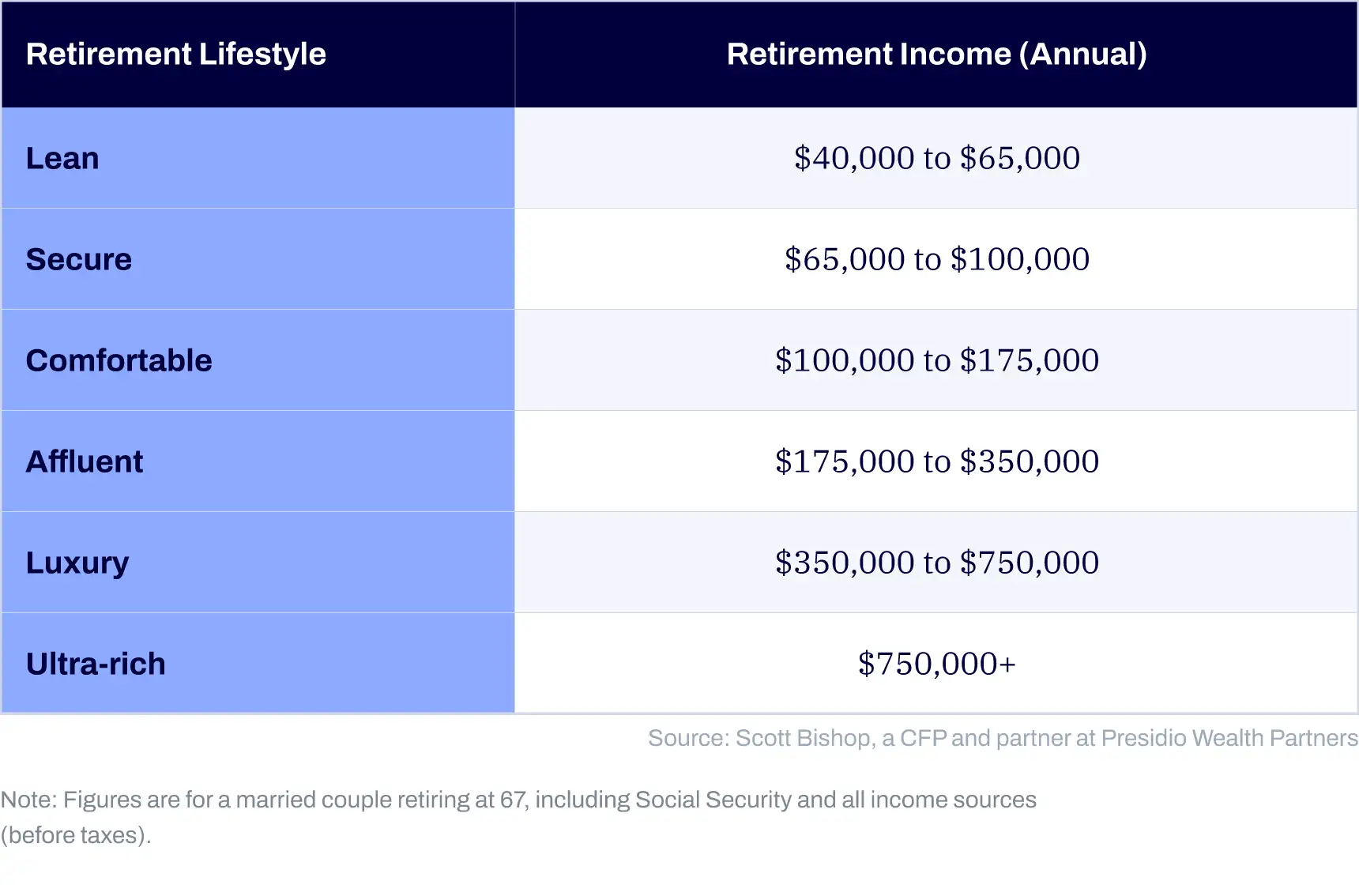Click the Source: Scott Bishop attribution text
1359x896 pixels.
pos(1003,738)
